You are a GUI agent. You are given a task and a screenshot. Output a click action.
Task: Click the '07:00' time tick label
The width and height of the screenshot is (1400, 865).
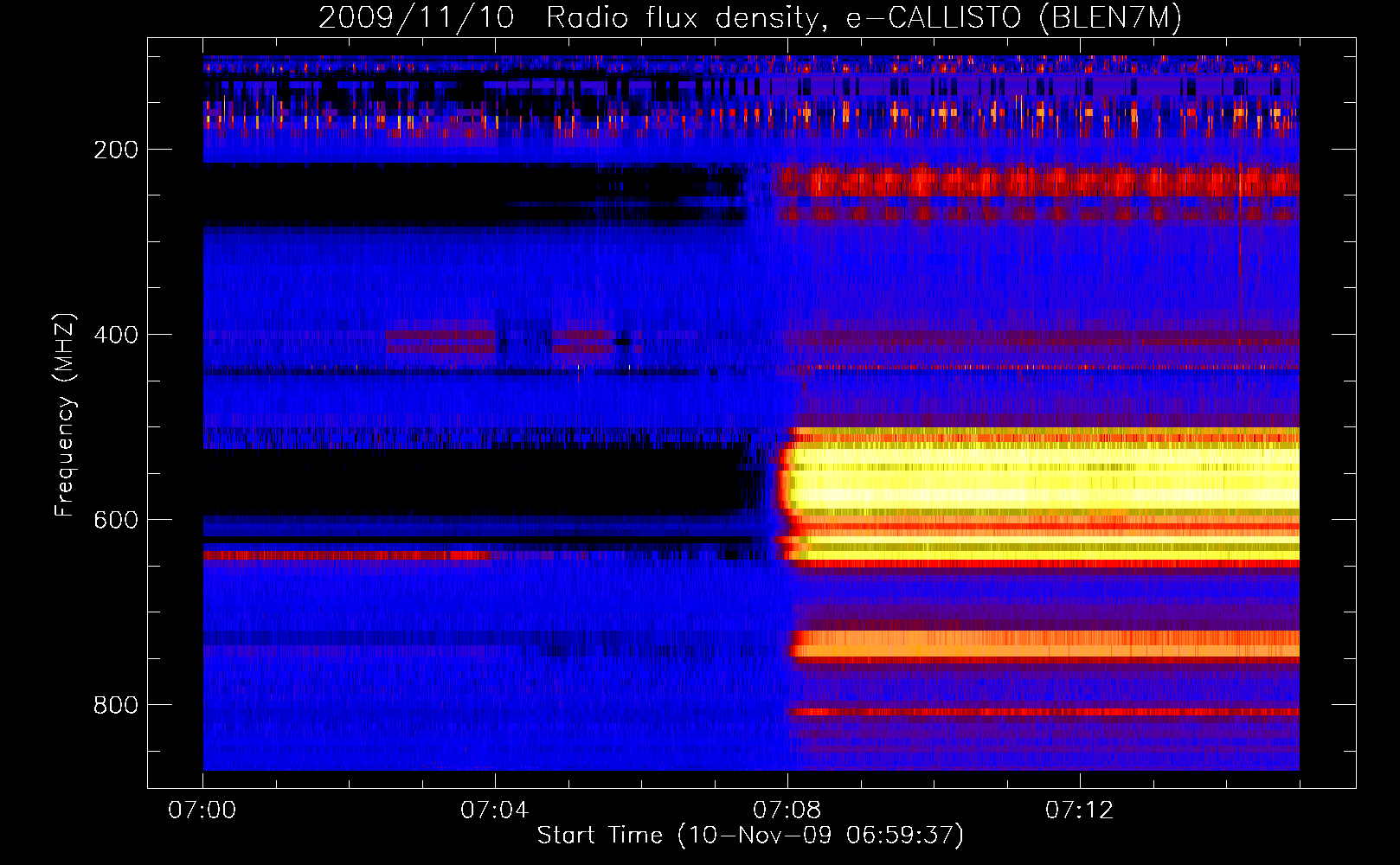(202, 811)
